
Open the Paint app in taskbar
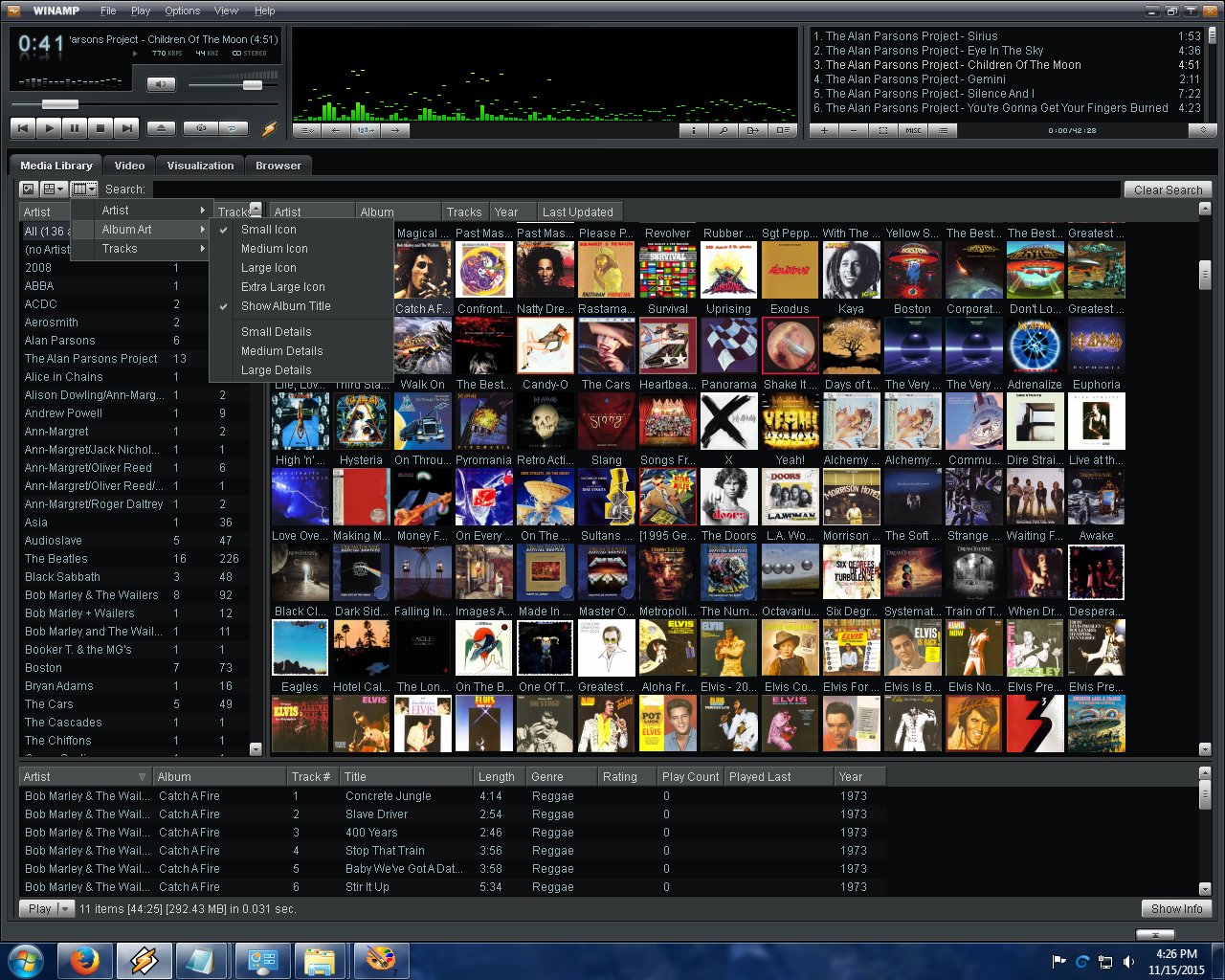click(x=381, y=960)
